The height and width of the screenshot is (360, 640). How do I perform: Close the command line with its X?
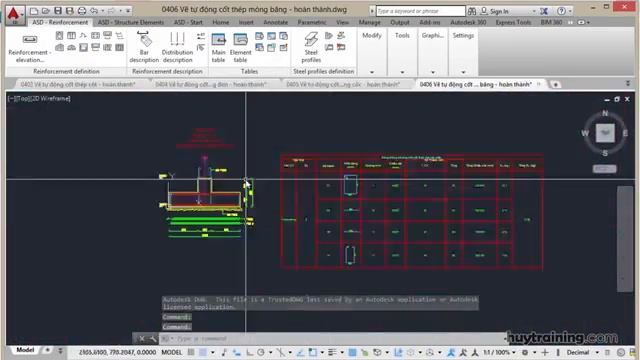142,338
